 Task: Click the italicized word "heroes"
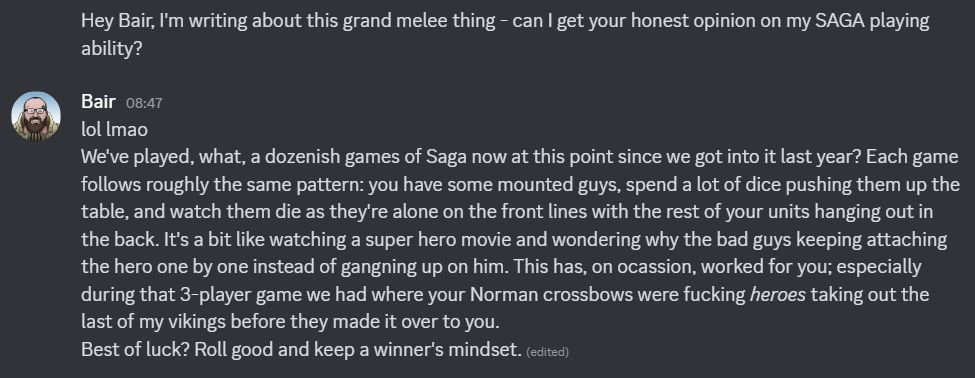click(x=777, y=294)
